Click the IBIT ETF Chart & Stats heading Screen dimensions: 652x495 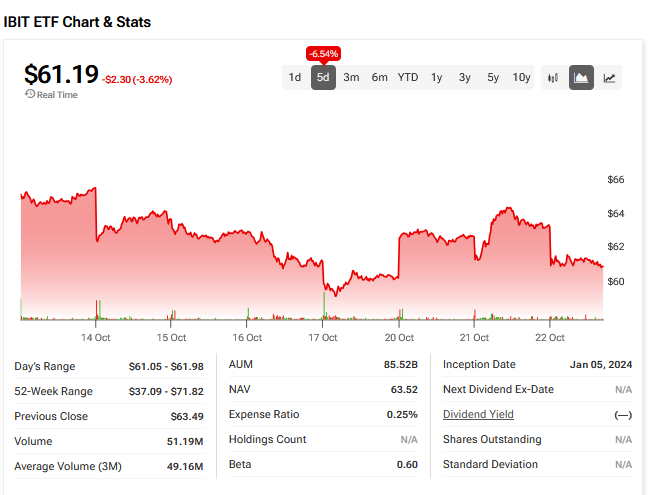[78, 21]
